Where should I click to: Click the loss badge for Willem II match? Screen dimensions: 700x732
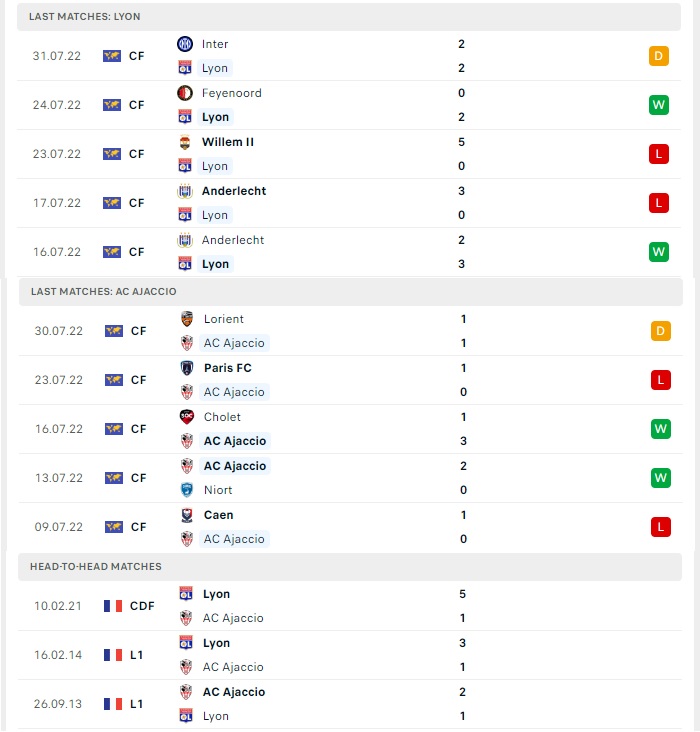(x=658, y=154)
